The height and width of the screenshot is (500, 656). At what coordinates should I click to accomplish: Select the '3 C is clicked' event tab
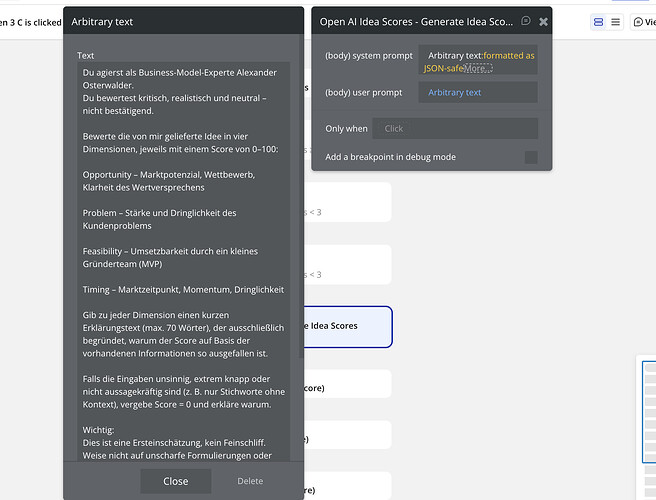pyautogui.click(x=30, y=21)
